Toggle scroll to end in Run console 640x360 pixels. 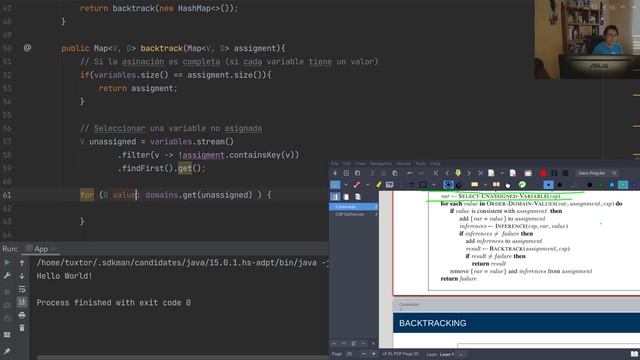pos(22,302)
